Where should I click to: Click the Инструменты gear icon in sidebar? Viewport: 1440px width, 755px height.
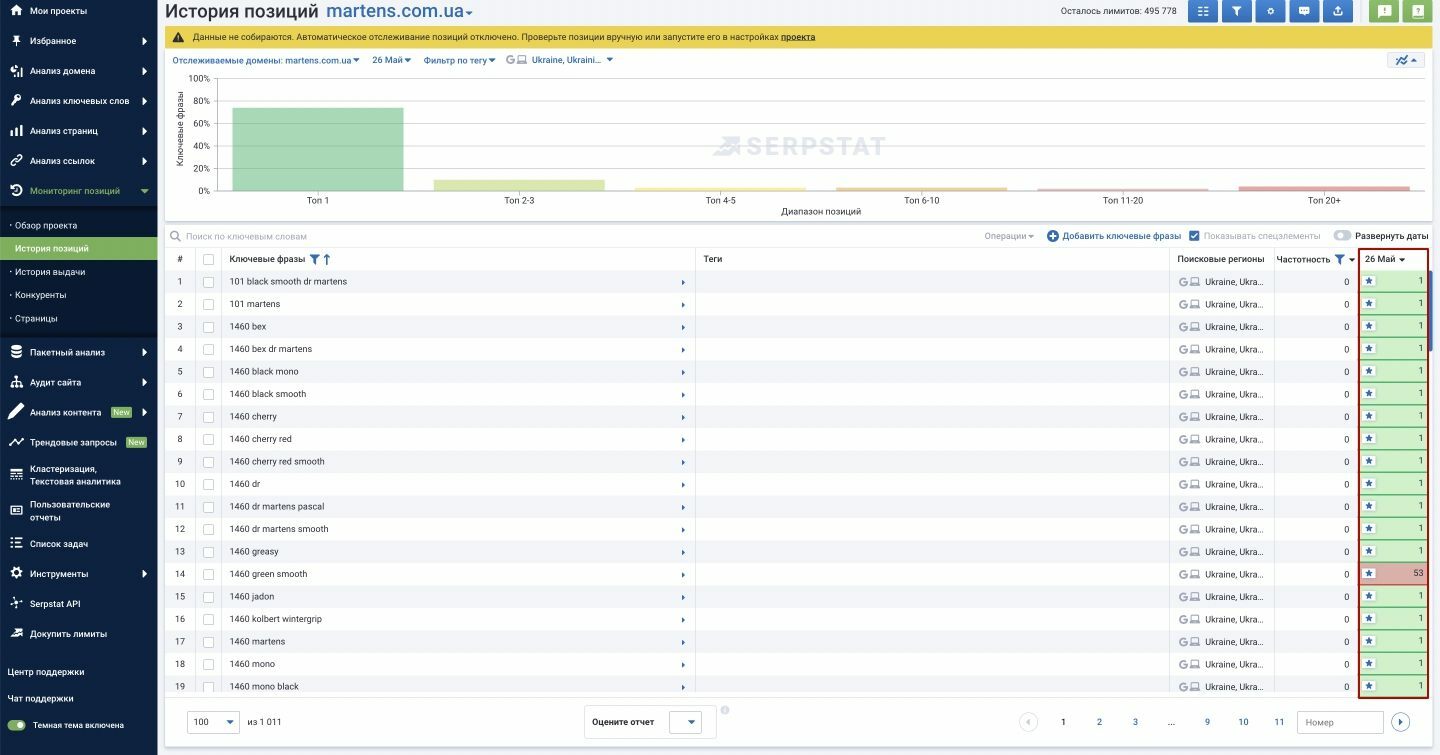click(16, 574)
